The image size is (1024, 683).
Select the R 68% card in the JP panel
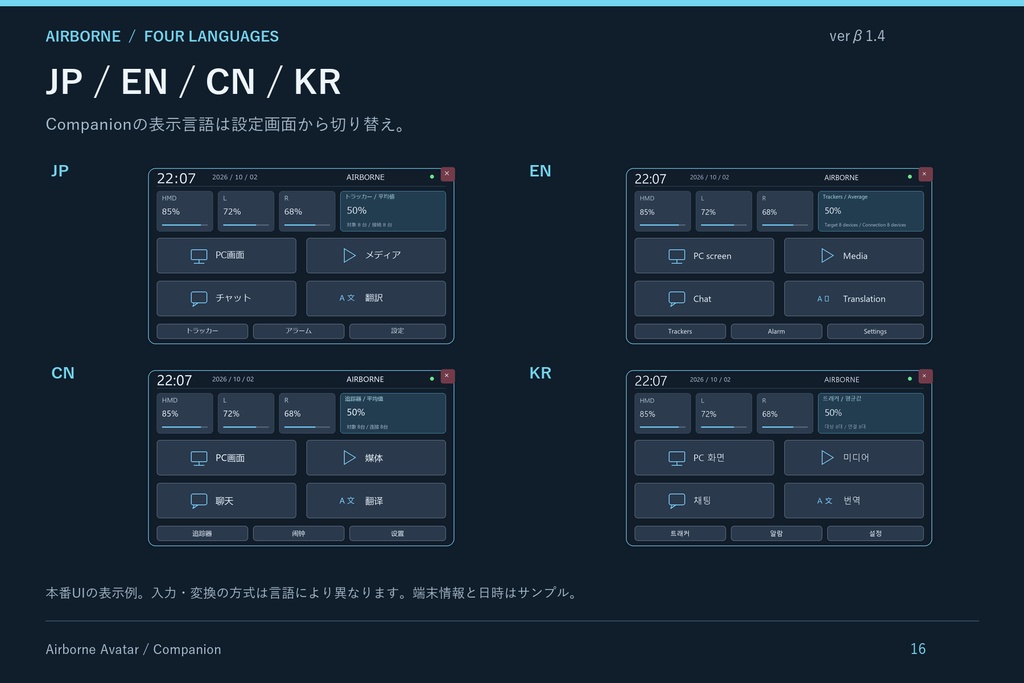307,211
